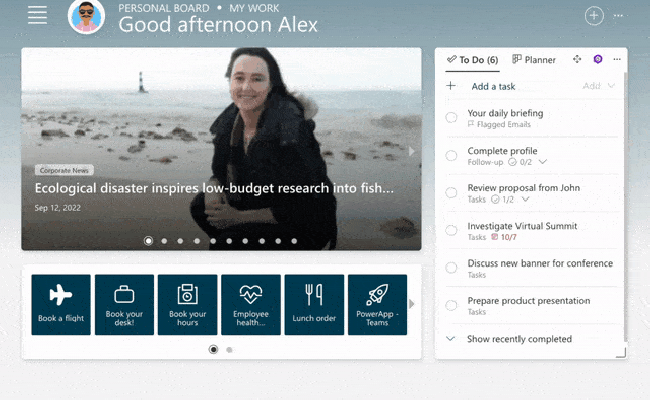Expand Complete profile subtasks chevron
This screenshot has width=650, height=400.
pyautogui.click(x=543, y=162)
